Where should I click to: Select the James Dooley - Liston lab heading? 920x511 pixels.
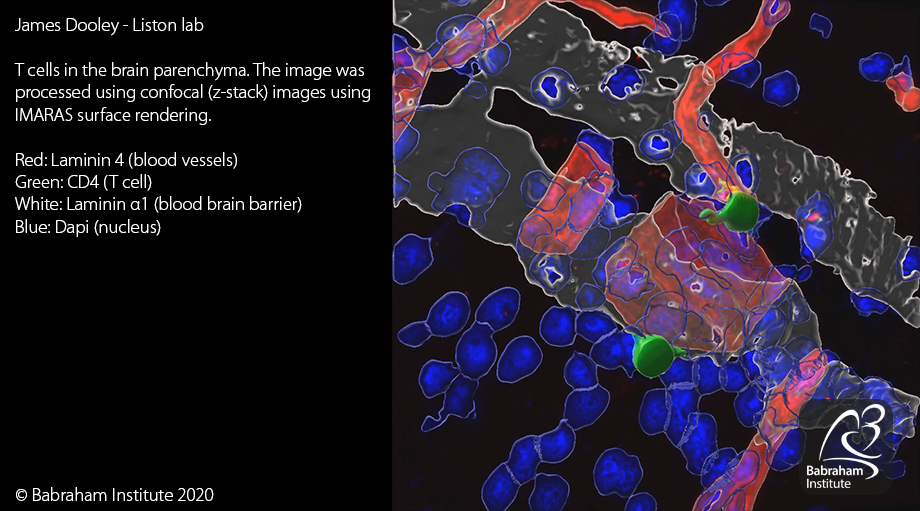109,26
